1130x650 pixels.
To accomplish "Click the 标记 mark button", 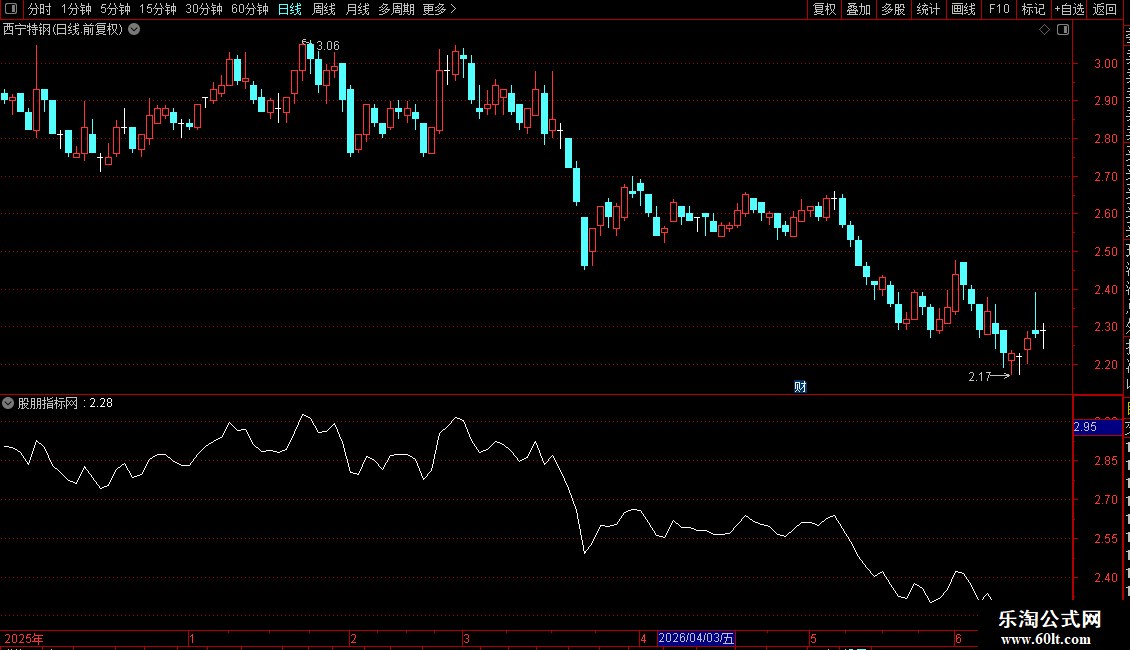I will 1033,9.
